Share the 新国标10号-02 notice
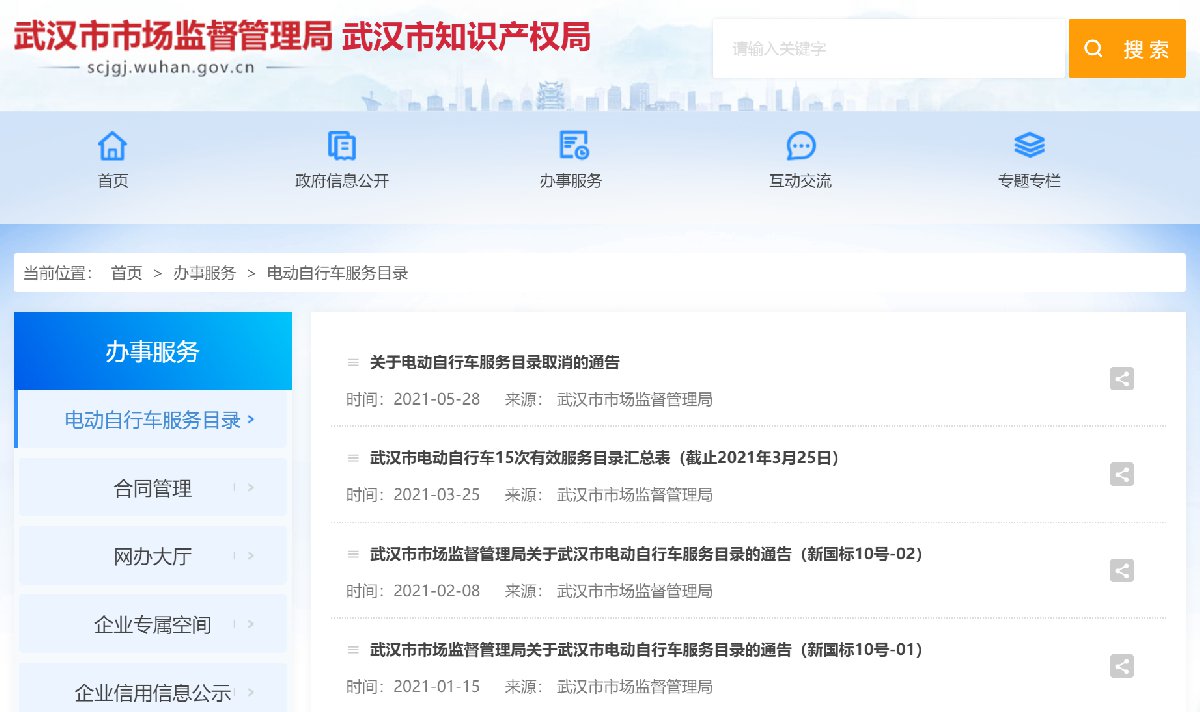This screenshot has height=712, width=1200. point(1122,571)
